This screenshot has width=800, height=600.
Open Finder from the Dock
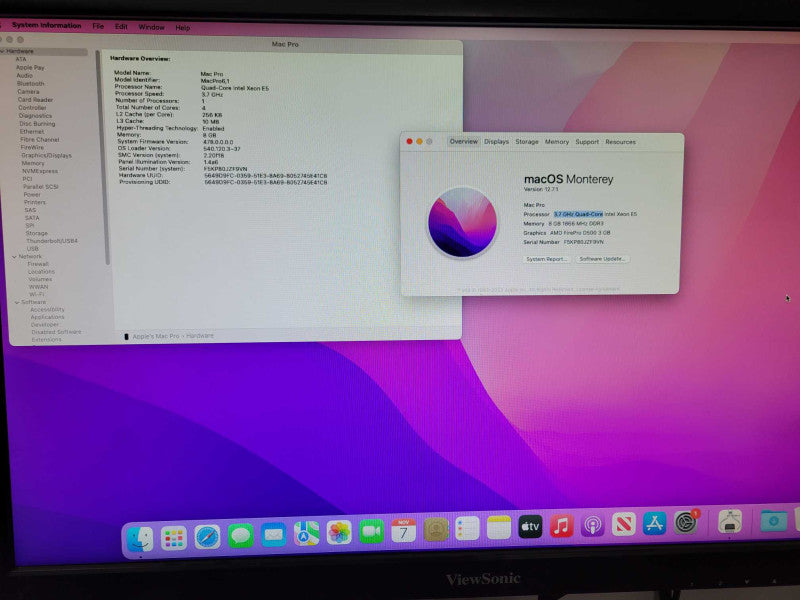pyautogui.click(x=139, y=539)
